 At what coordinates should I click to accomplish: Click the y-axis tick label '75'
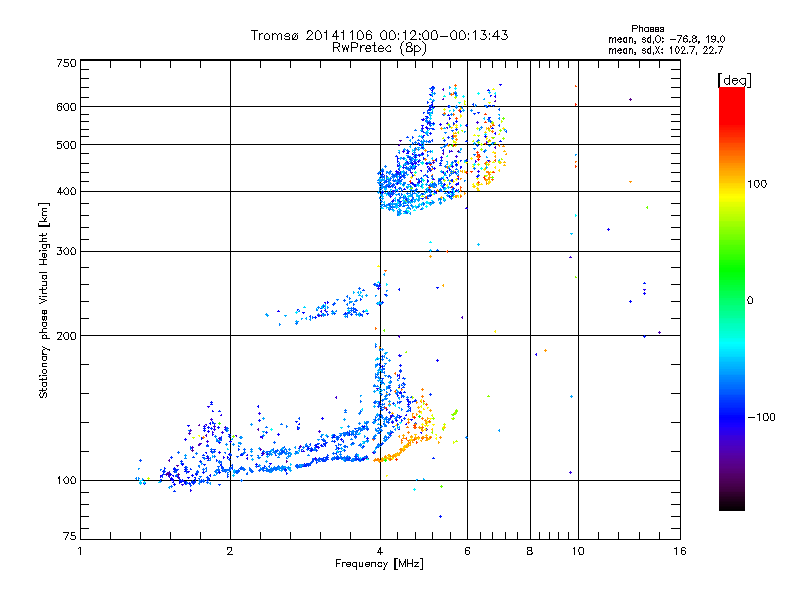(70, 536)
